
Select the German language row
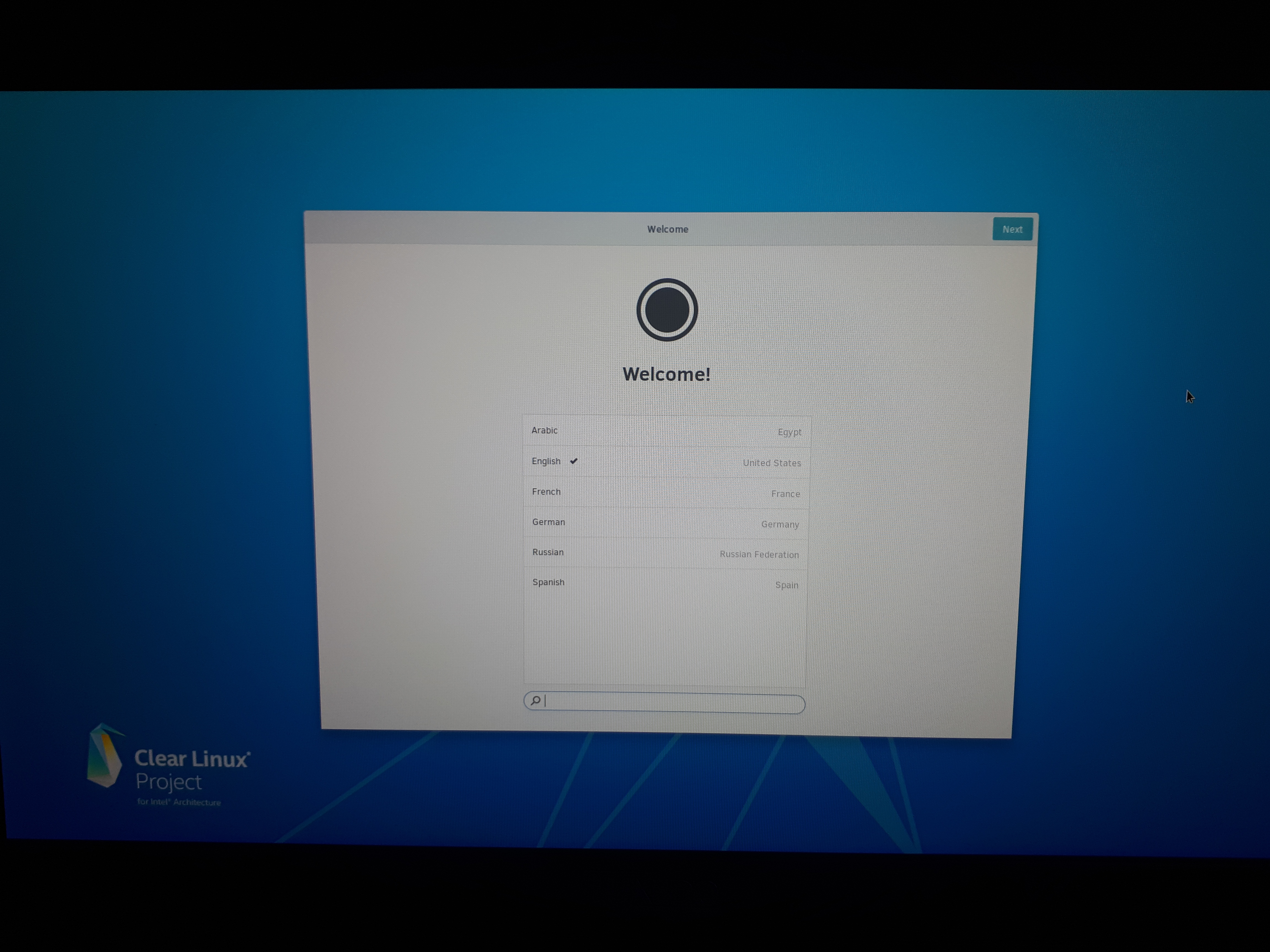pos(666,523)
